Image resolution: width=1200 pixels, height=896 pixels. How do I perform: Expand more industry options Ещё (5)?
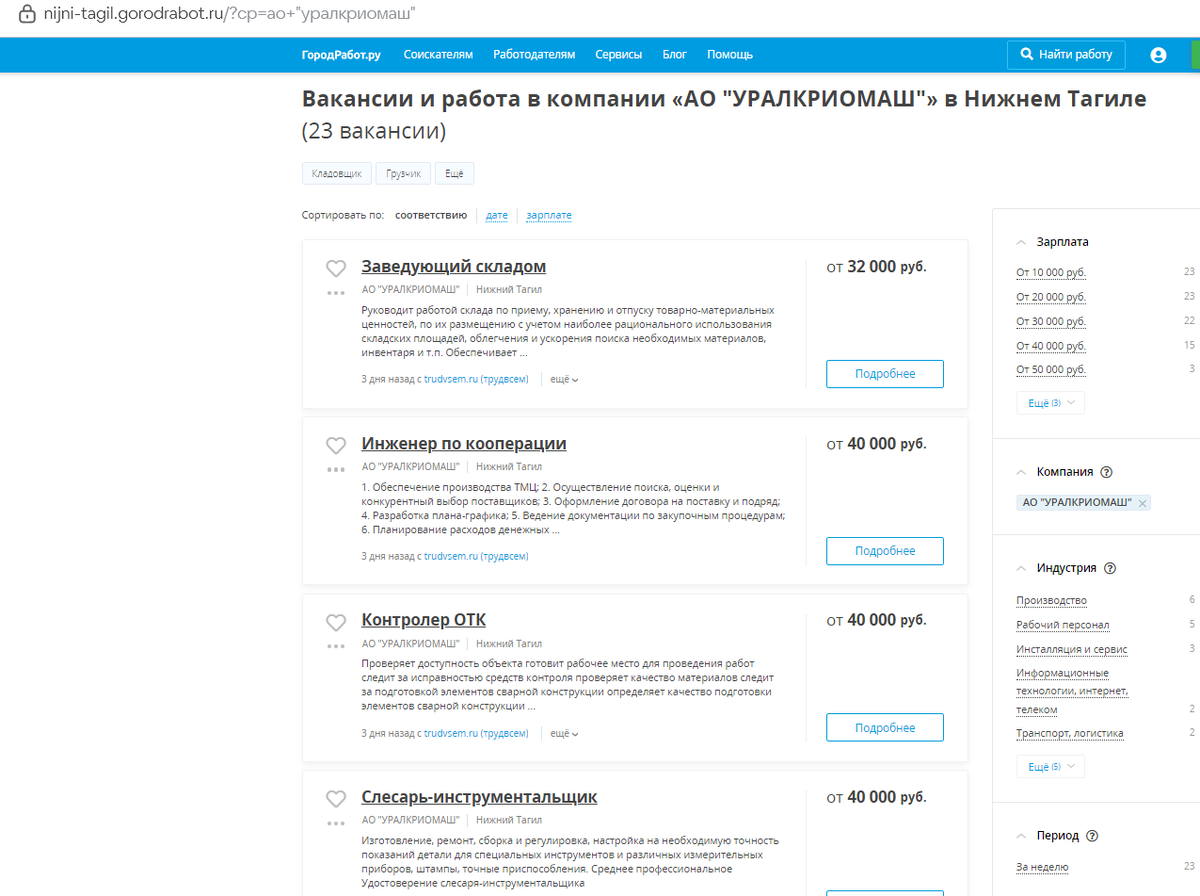point(1050,767)
